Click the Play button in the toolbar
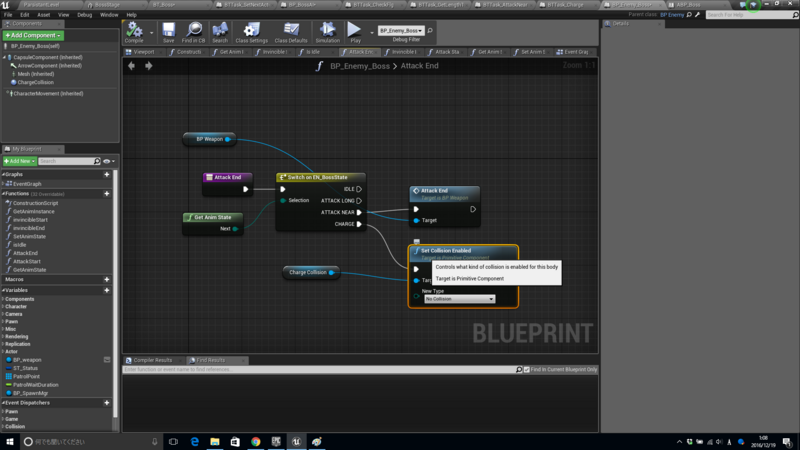Image resolution: width=800 pixels, height=450 pixels. point(355,32)
